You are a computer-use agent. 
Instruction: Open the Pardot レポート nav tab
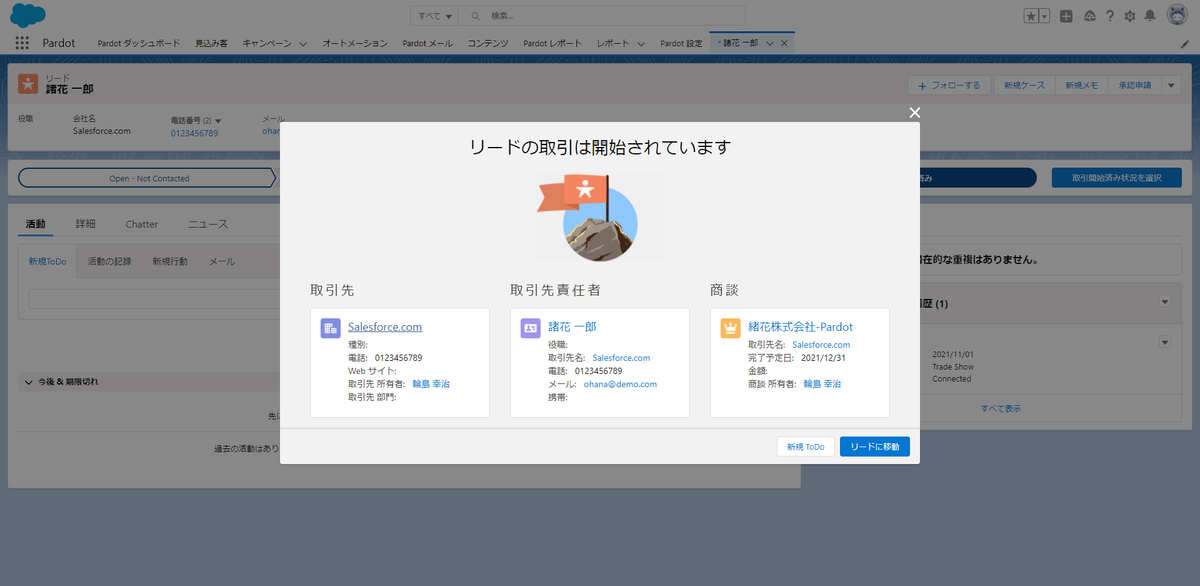pos(552,43)
